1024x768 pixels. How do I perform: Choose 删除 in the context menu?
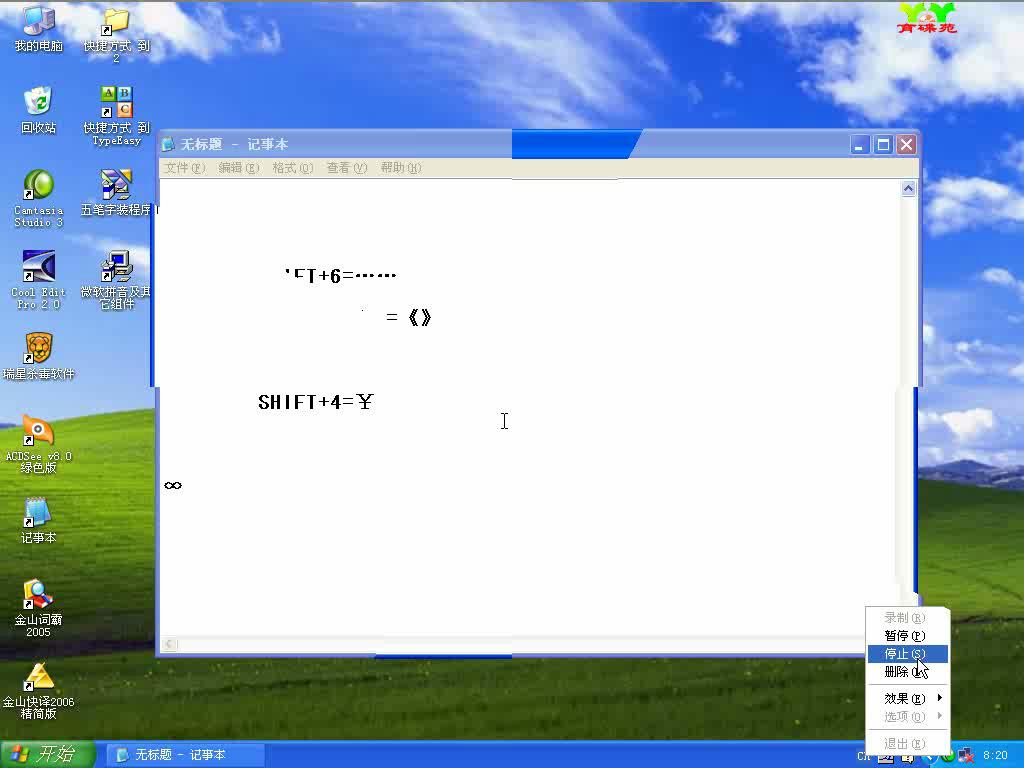[908, 671]
